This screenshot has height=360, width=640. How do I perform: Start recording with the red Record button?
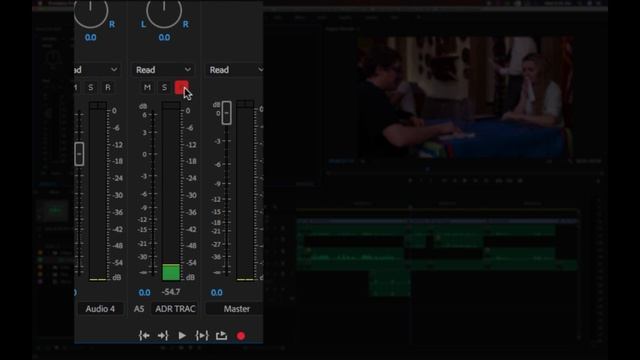(x=241, y=336)
